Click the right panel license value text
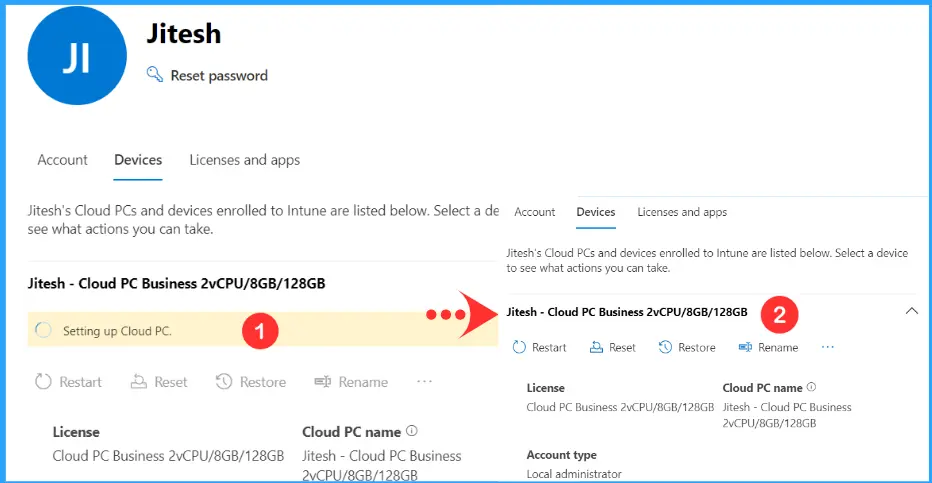This screenshot has height=483, width=932. pyautogui.click(x=620, y=407)
